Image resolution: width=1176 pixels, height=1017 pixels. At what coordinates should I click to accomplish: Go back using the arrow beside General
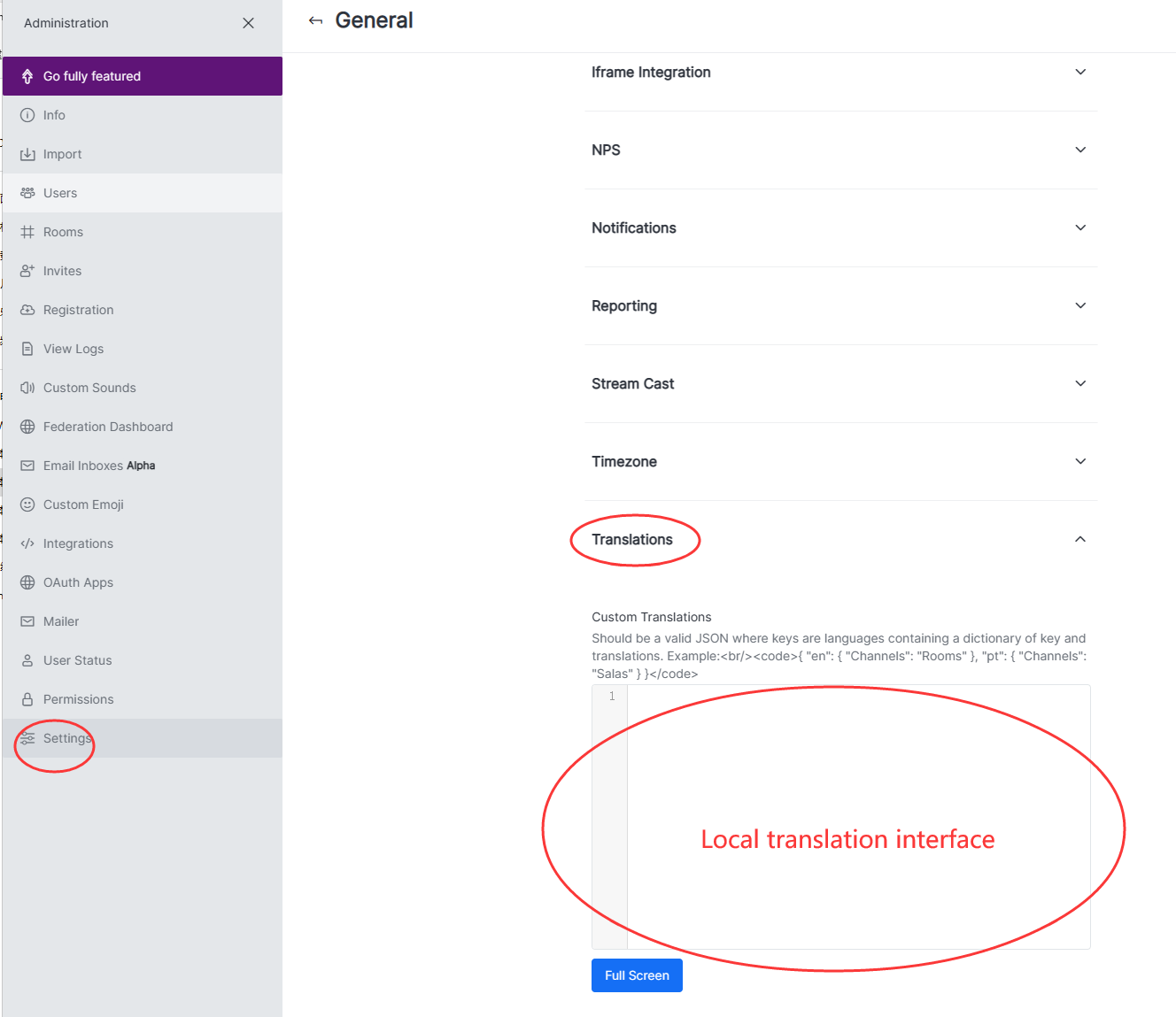[315, 21]
